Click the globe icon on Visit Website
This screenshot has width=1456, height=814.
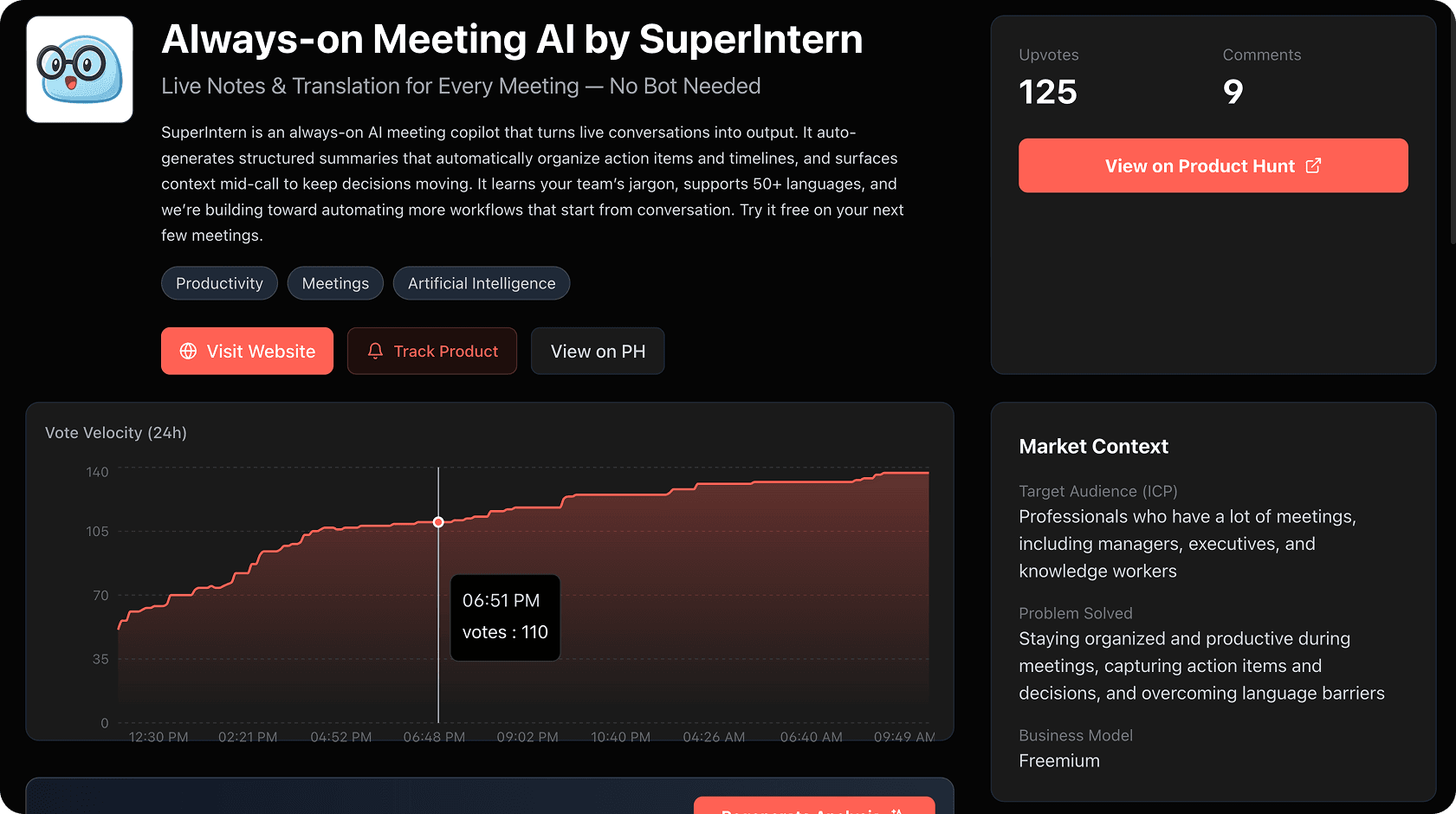[x=188, y=351]
